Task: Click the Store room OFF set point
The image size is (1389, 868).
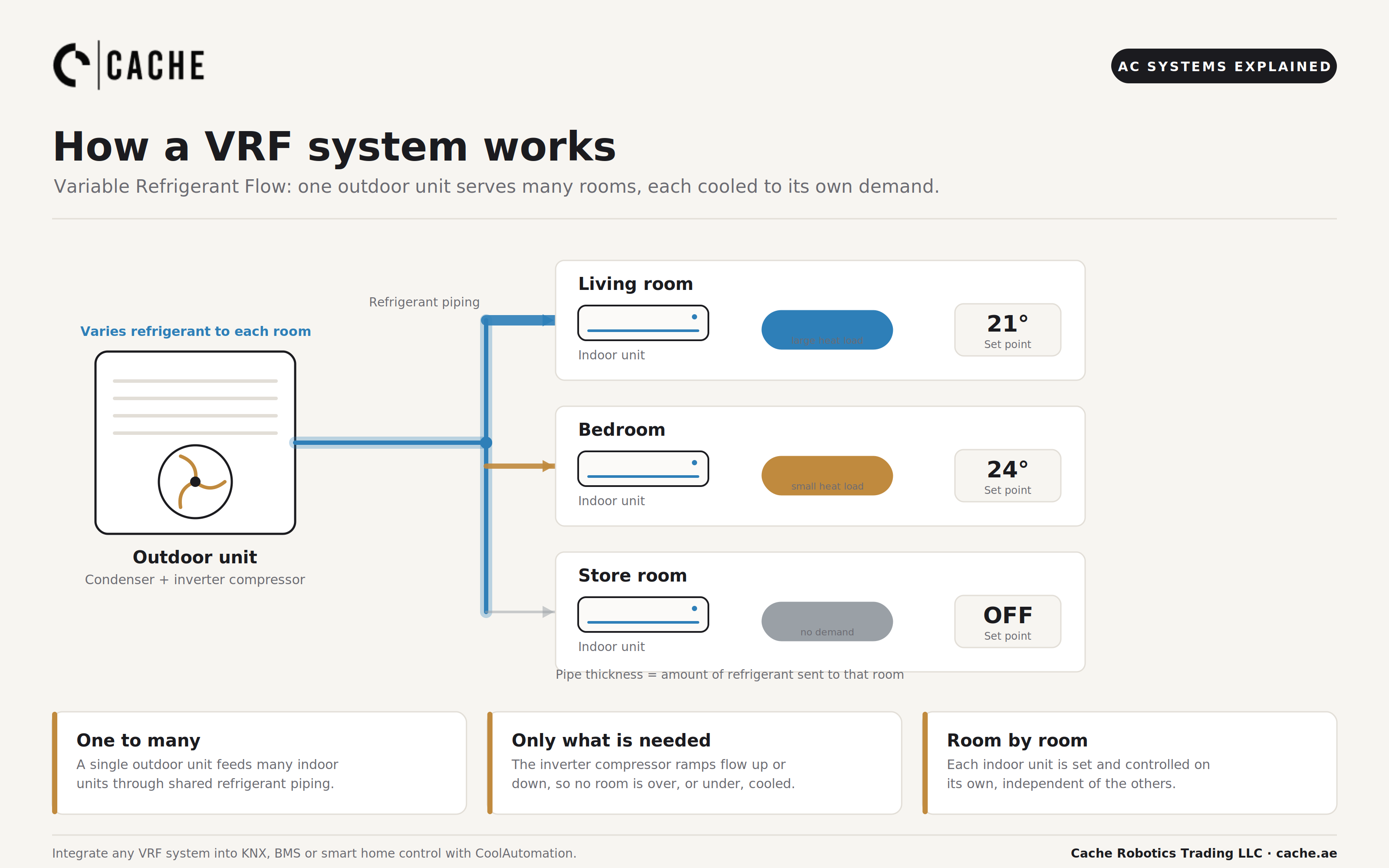Action: point(1007,622)
